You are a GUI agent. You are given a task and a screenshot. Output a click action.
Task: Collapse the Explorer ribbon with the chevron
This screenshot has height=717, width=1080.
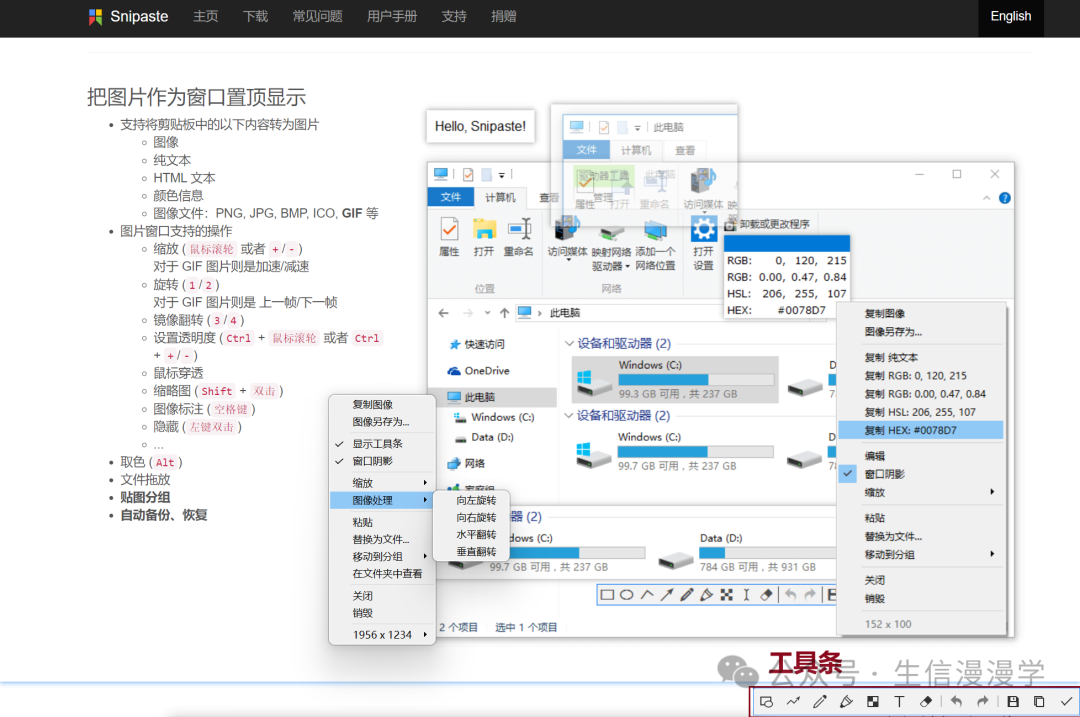(x=986, y=198)
